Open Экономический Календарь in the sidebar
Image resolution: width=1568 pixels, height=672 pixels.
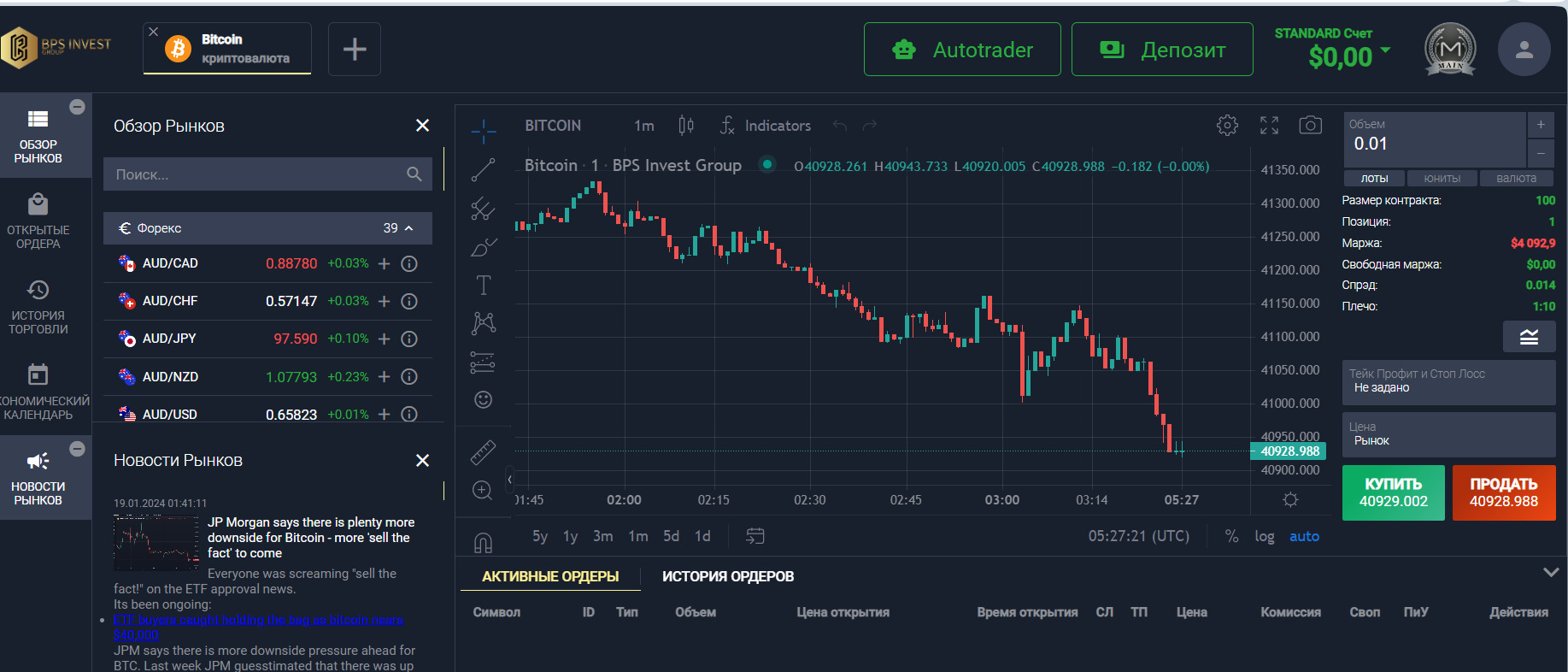(x=38, y=392)
